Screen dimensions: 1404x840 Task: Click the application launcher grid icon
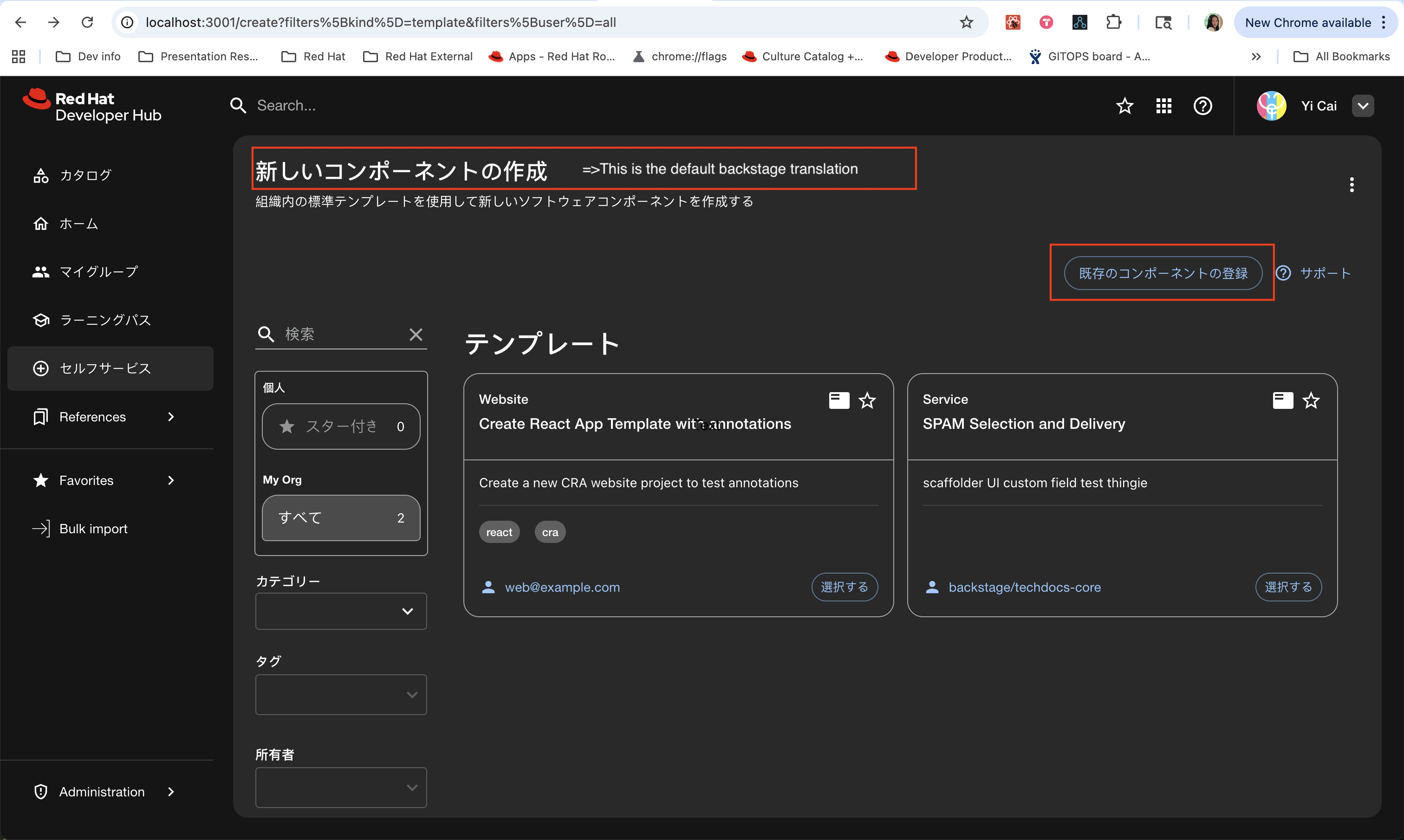tap(1163, 106)
